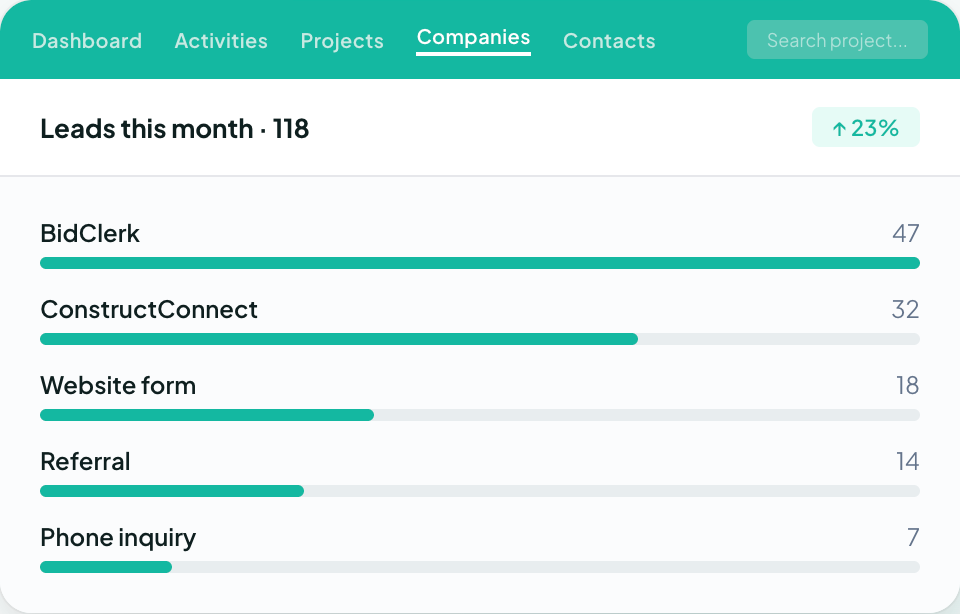960x614 pixels.
Task: Click the 23% increase badge
Action: pos(866,127)
